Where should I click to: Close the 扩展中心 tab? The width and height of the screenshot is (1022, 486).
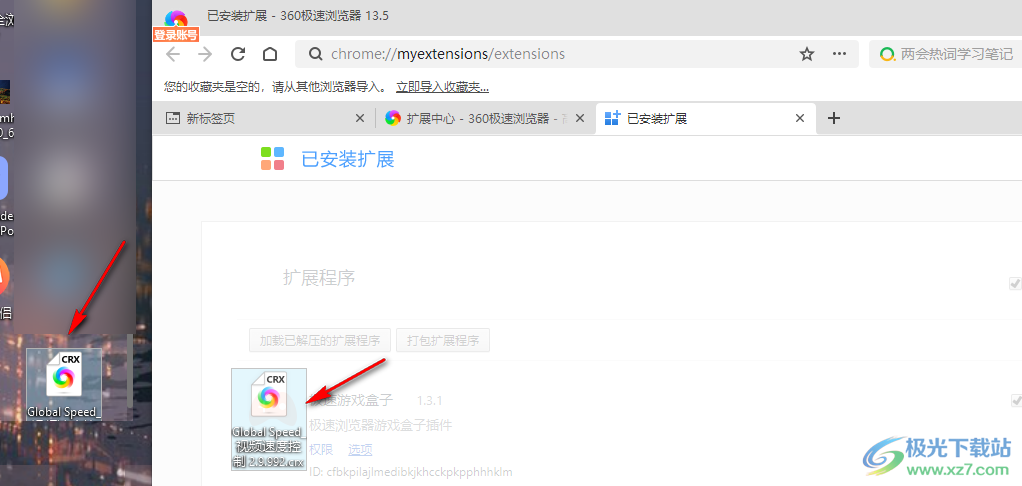582,119
